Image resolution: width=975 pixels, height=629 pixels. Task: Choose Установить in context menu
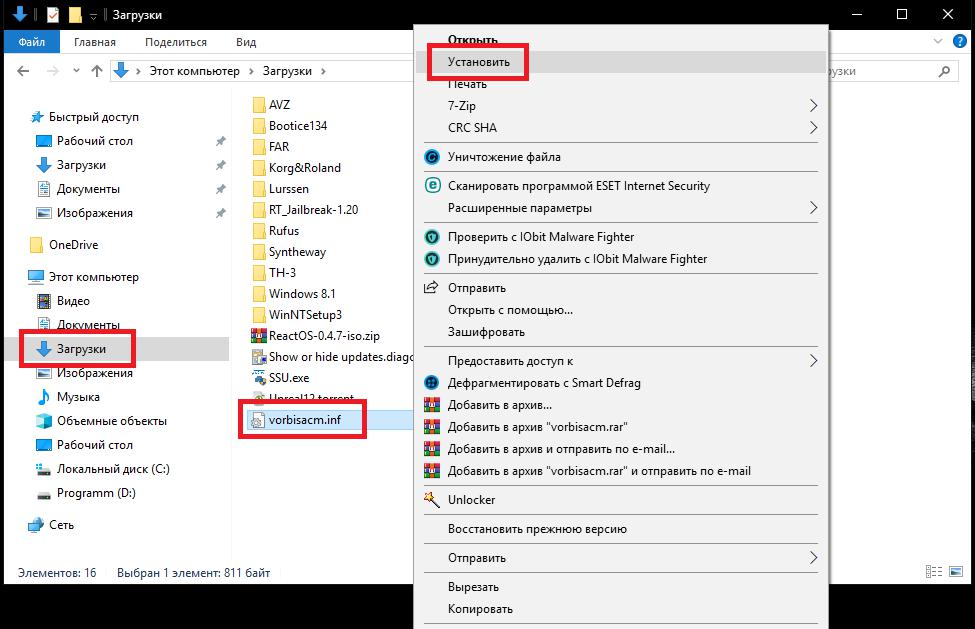pos(479,62)
